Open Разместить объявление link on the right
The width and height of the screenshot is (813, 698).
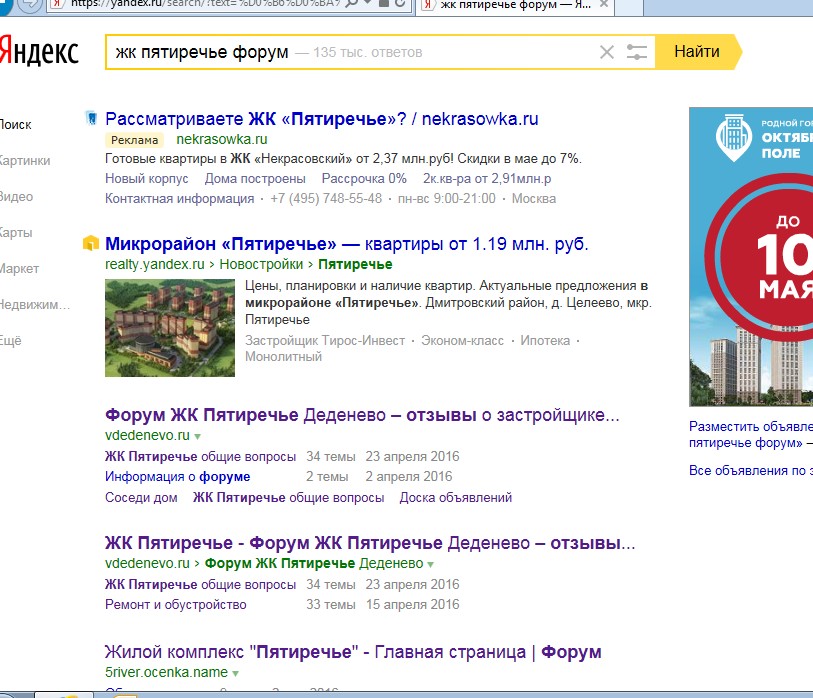pos(751,435)
